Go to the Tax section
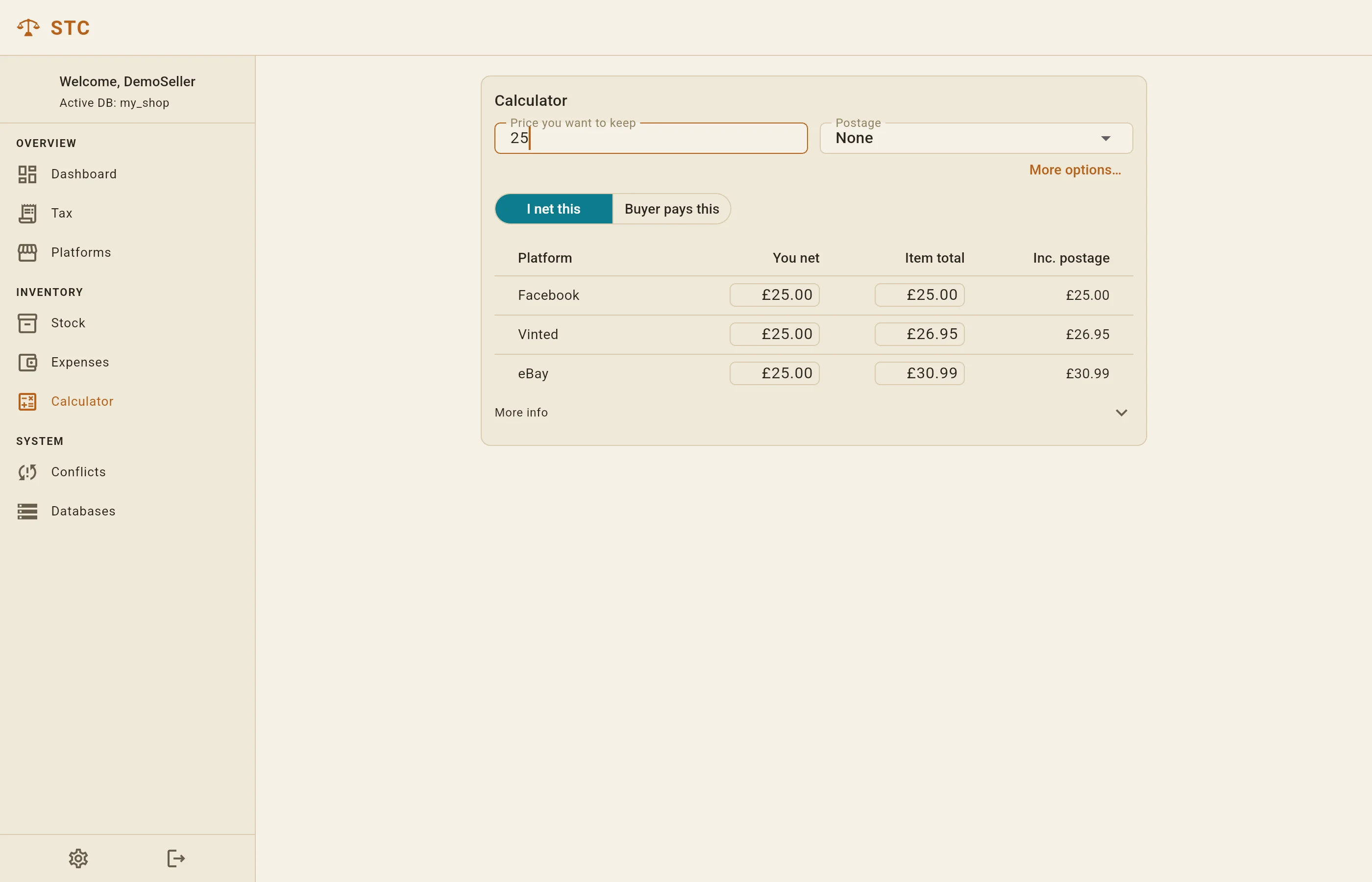 click(x=127, y=213)
